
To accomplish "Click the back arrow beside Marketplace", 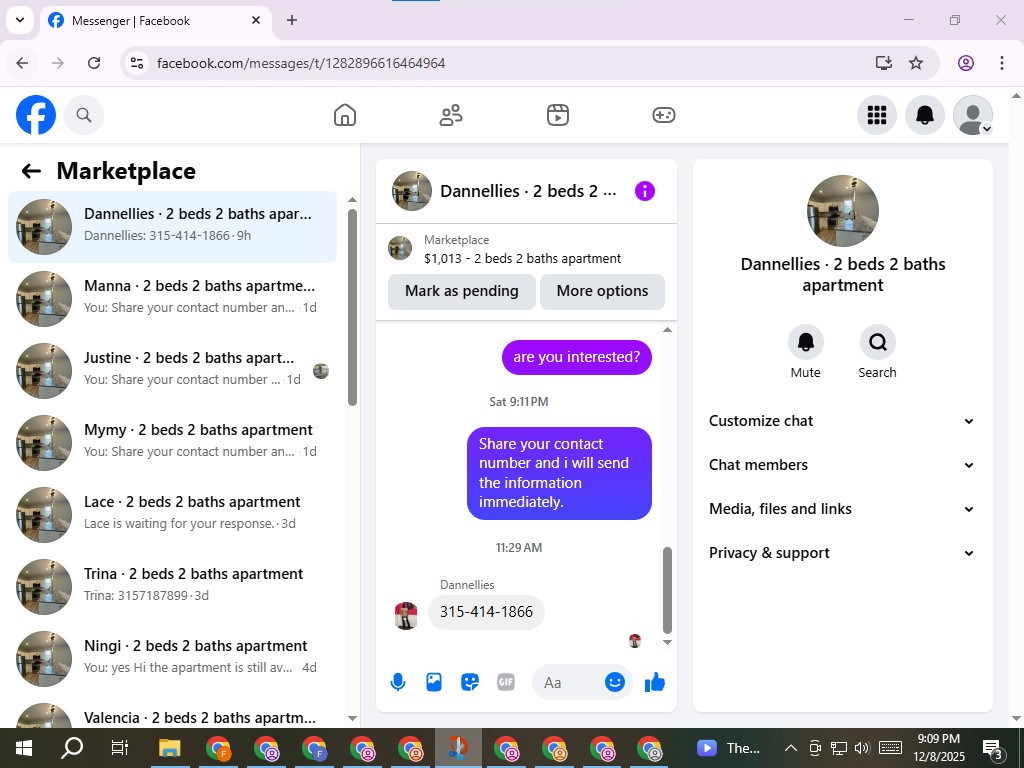I will tap(31, 171).
